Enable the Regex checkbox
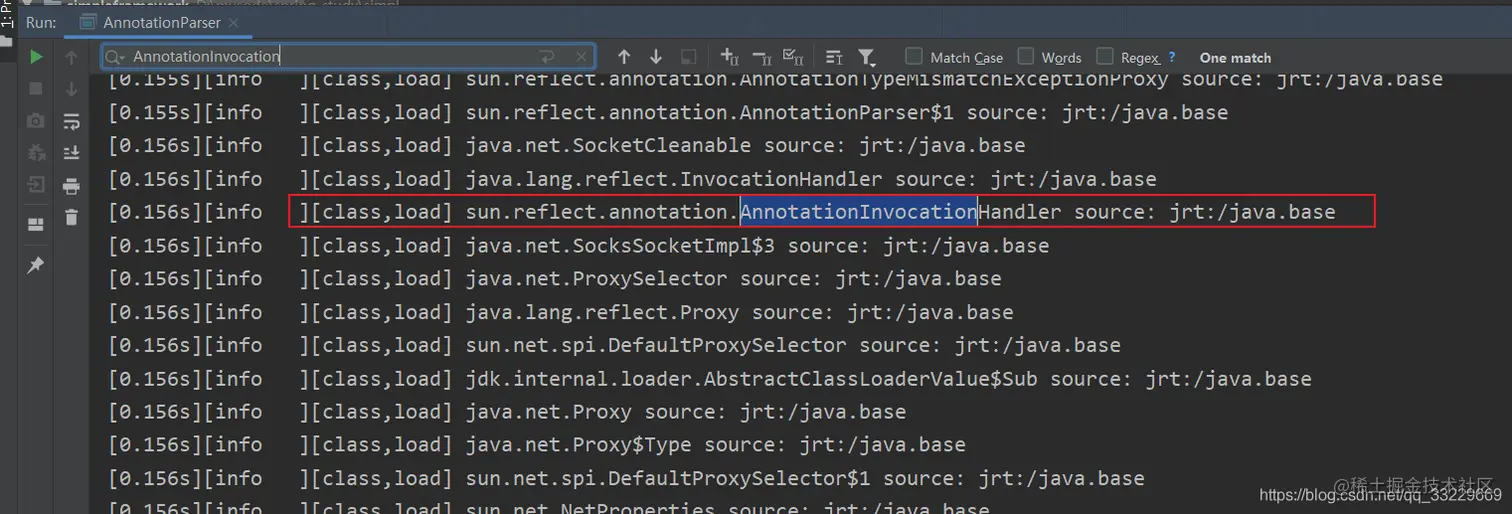 click(1105, 56)
